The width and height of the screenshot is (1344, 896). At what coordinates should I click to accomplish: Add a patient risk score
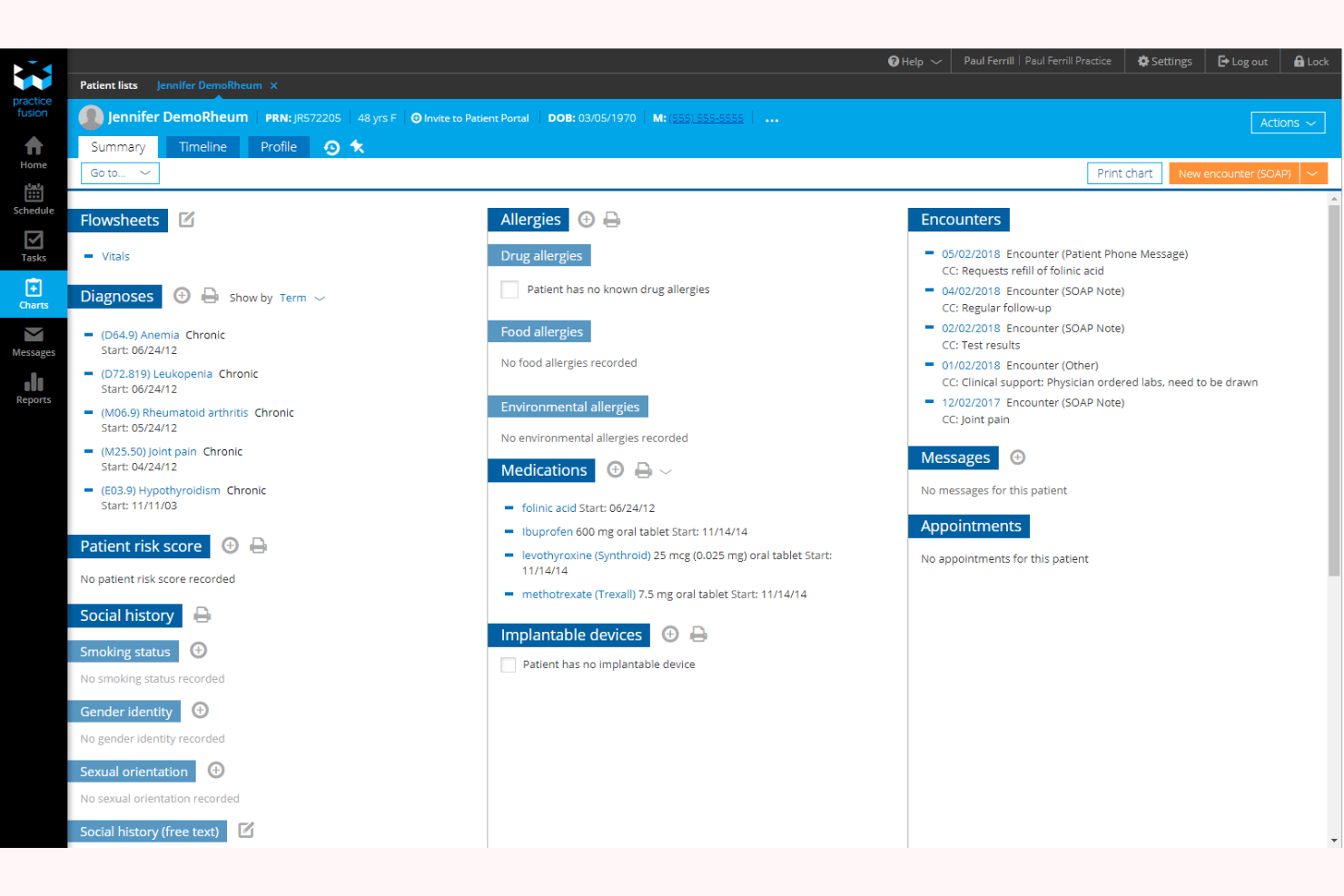[230, 545]
